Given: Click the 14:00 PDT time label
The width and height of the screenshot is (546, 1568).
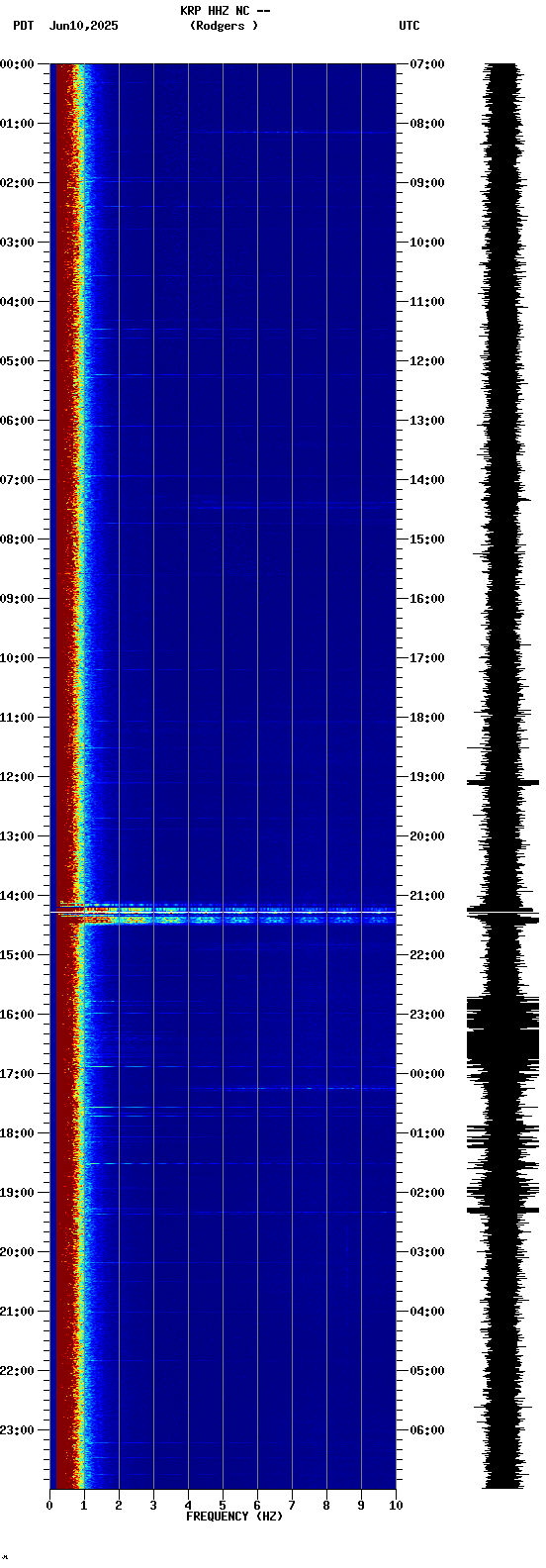Looking at the screenshot, I should pos(17,896).
